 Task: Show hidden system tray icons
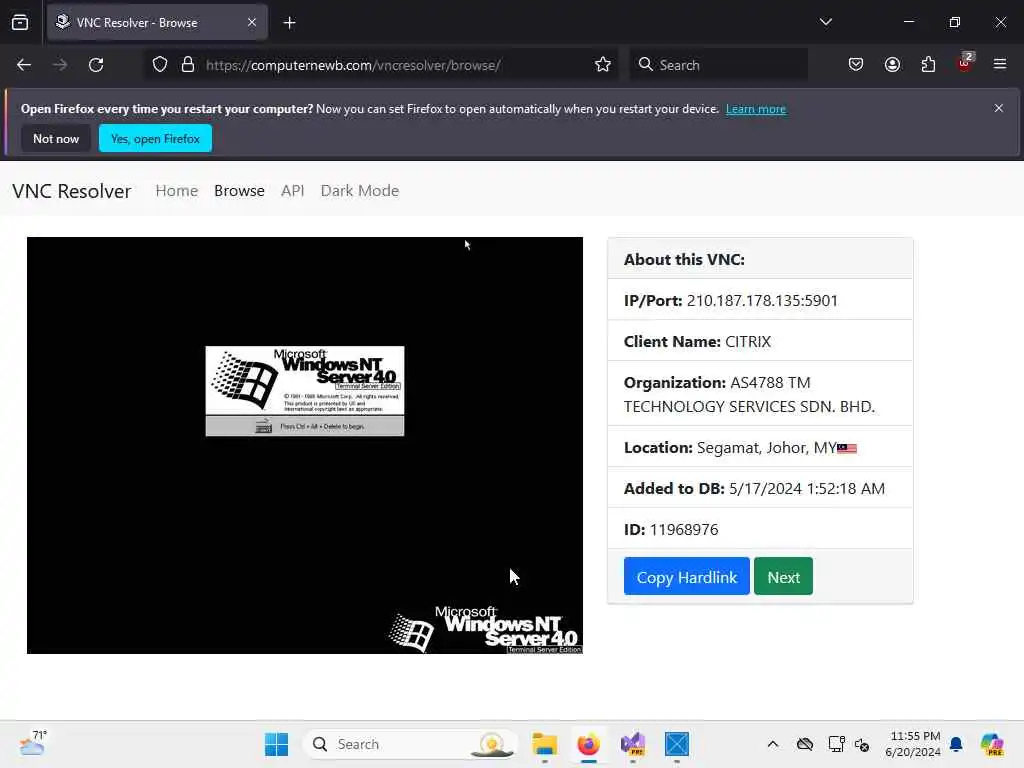coord(773,744)
